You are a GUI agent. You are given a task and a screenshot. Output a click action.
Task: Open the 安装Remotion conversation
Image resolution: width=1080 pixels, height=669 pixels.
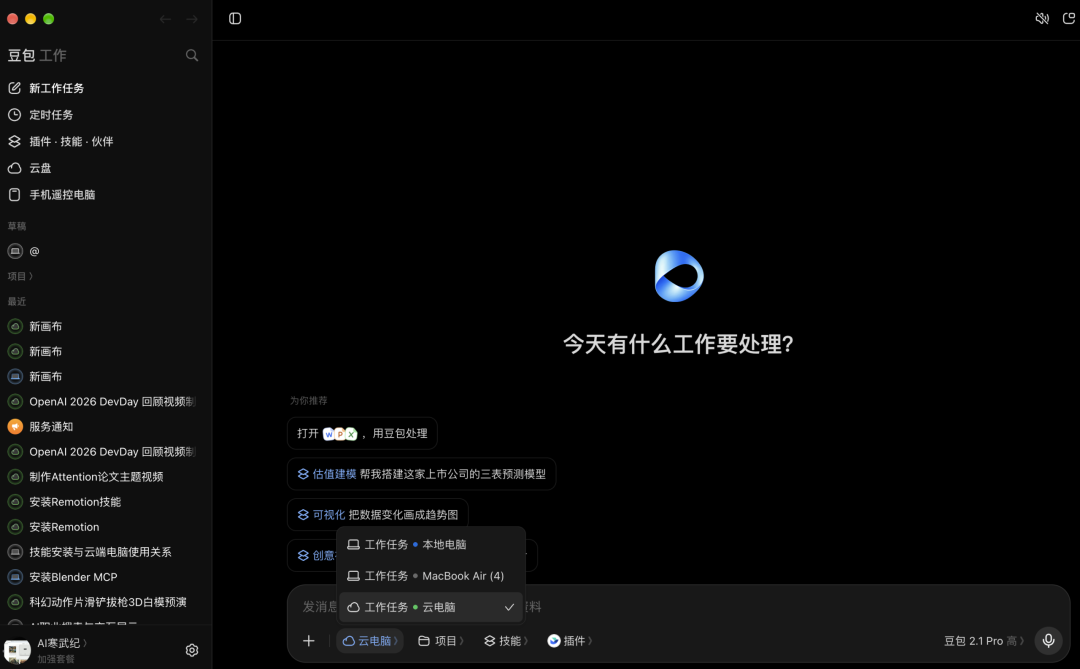105,527
